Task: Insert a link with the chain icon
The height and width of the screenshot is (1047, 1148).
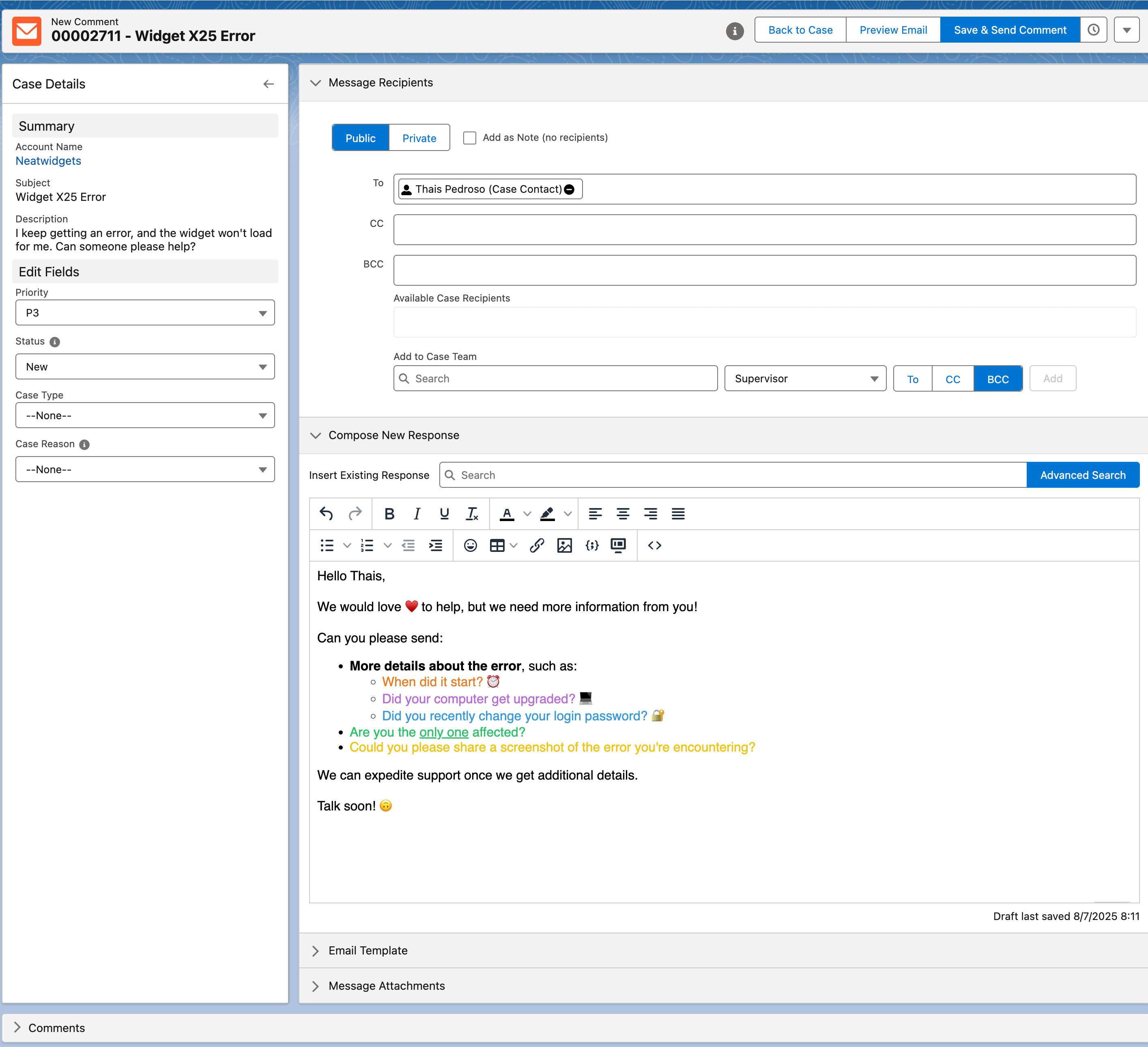Action: 536,545
